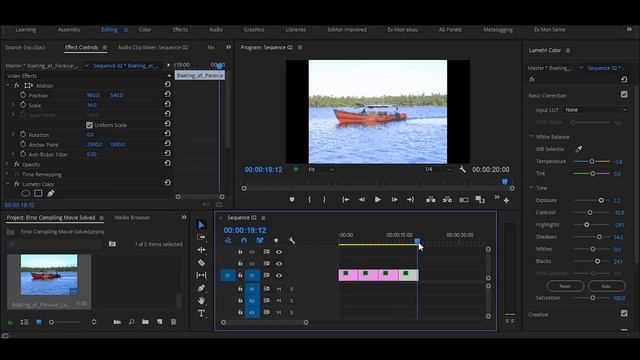Show more workspaces overflow chevron
The height and width of the screenshot is (360, 640).
tap(629, 29)
